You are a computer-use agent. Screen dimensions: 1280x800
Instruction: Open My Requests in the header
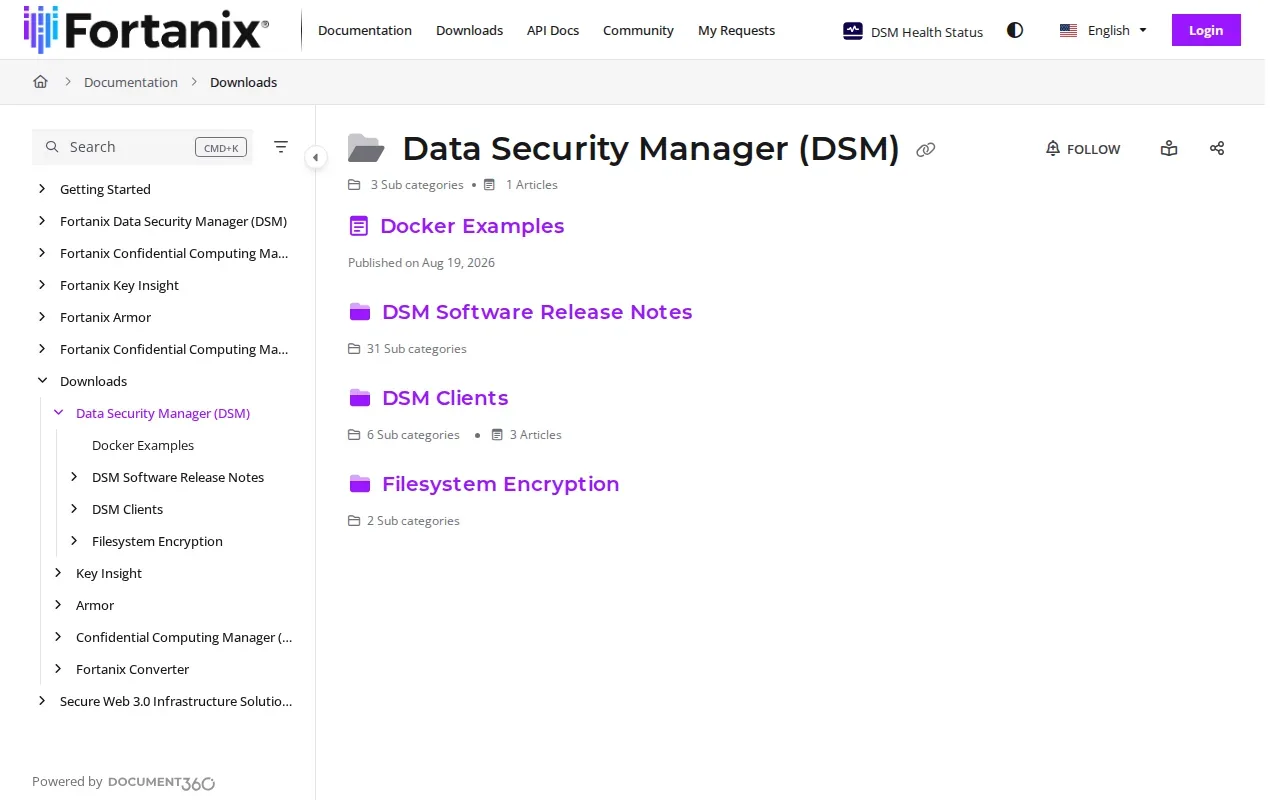pyautogui.click(x=736, y=31)
